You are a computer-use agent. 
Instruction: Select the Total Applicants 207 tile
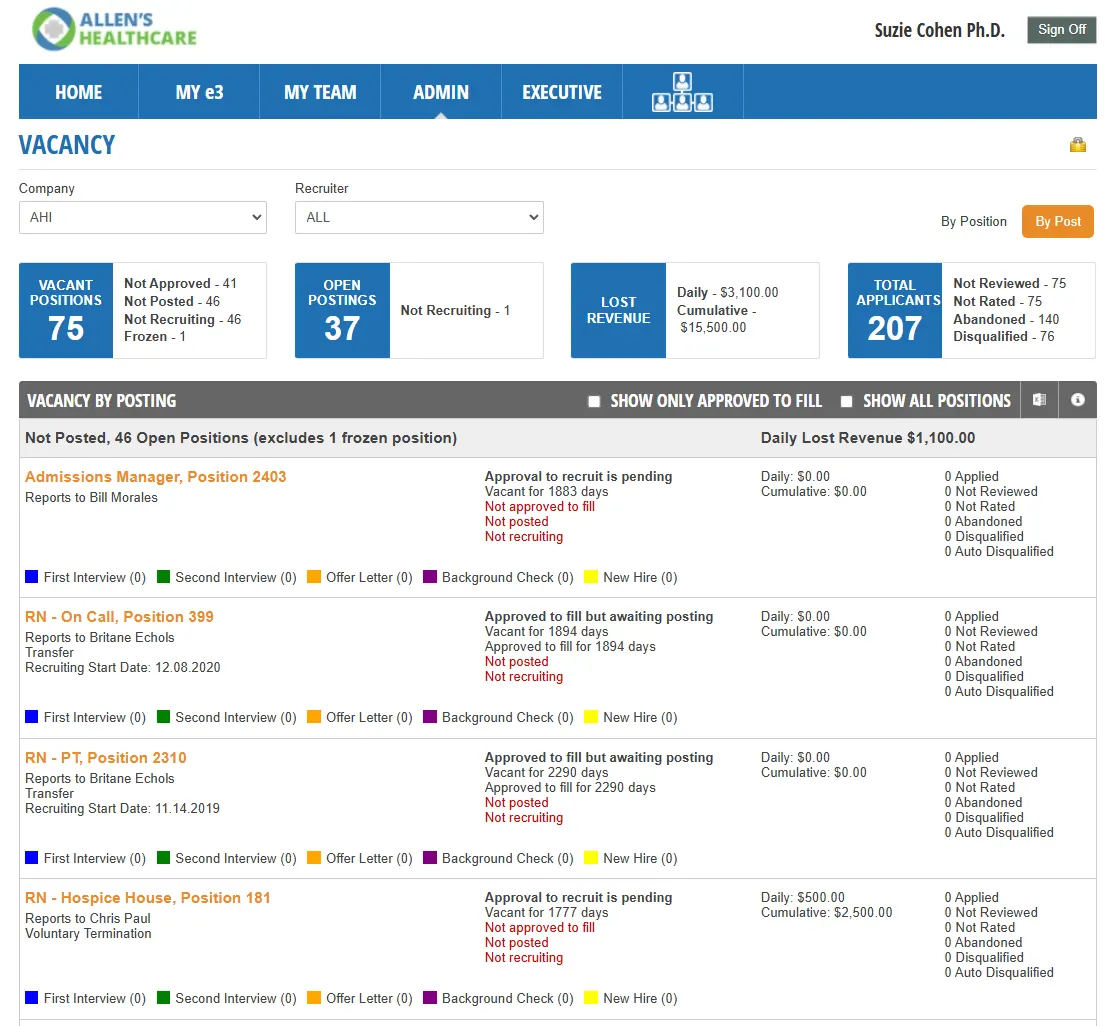(894, 310)
